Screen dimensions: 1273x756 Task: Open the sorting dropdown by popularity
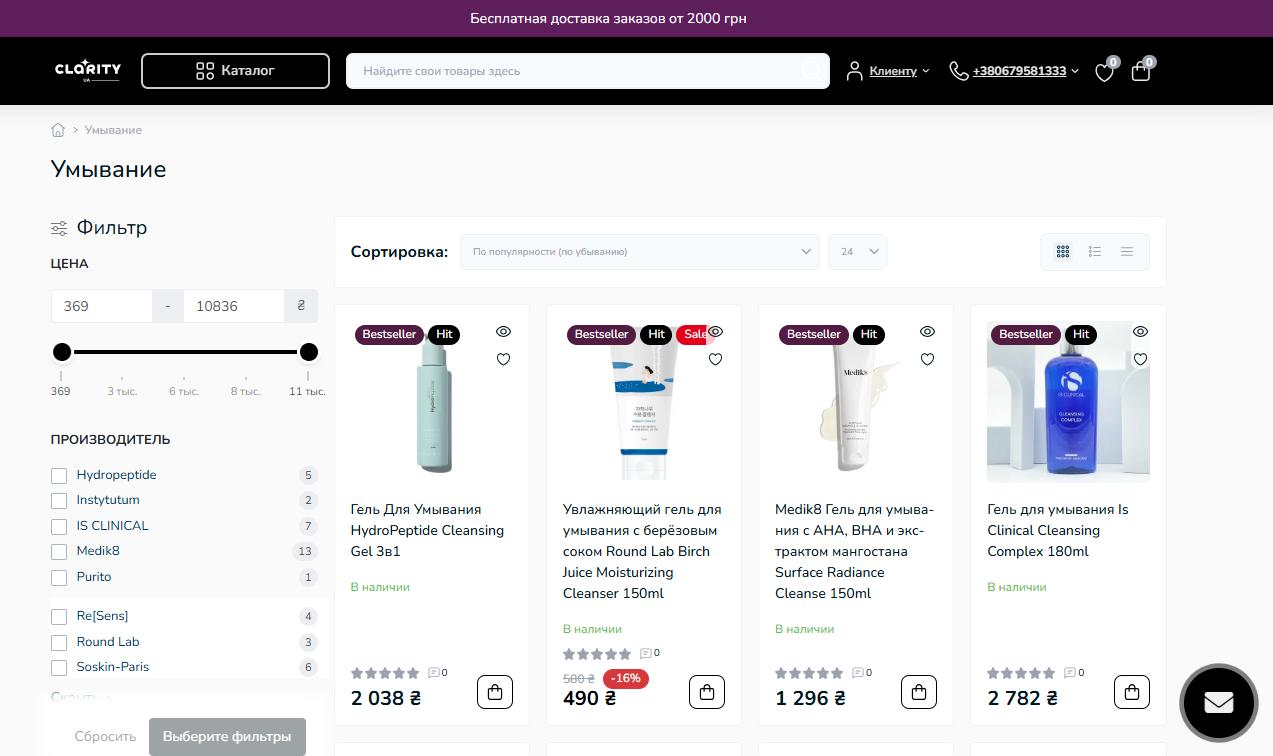point(639,252)
